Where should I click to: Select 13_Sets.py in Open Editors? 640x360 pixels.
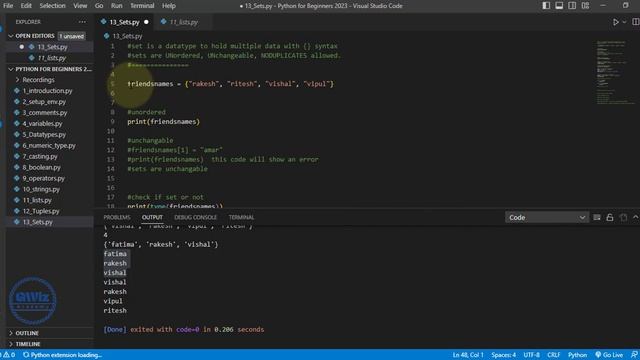(50, 47)
